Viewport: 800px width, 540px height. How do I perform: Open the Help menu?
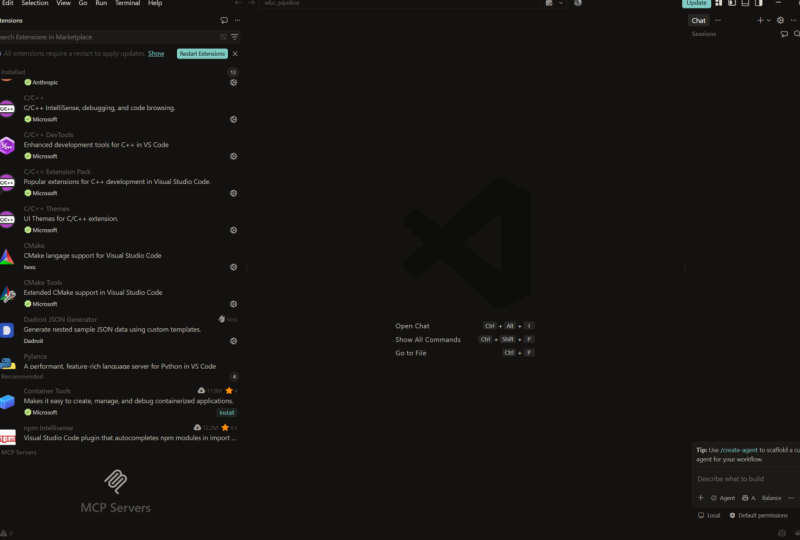(155, 3)
